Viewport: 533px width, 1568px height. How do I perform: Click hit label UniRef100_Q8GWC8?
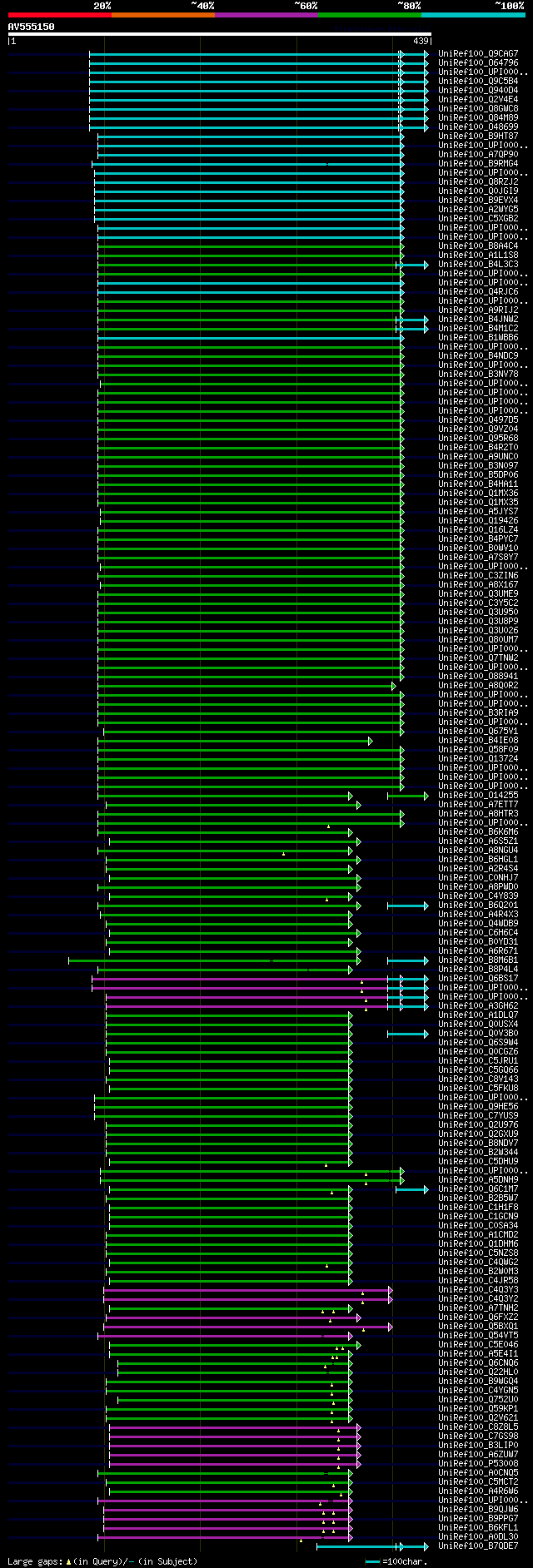pyautogui.click(x=478, y=109)
